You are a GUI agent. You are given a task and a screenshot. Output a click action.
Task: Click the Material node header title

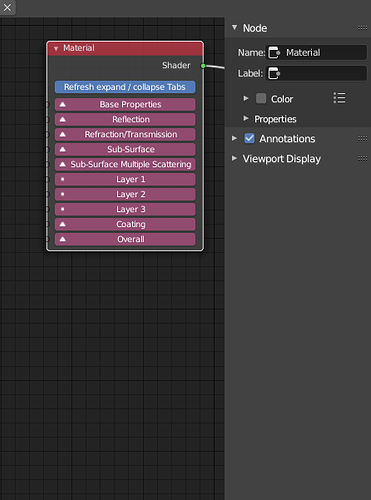79,48
